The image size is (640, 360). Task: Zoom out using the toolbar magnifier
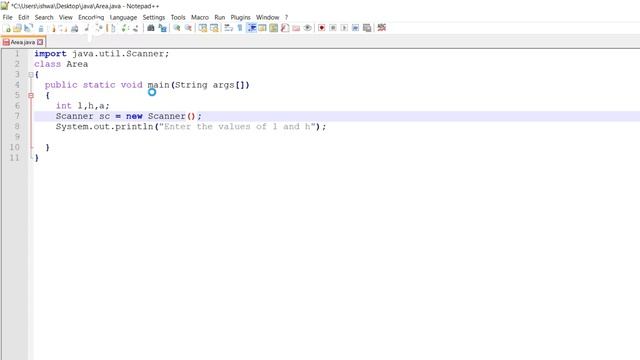(x=188, y=28)
